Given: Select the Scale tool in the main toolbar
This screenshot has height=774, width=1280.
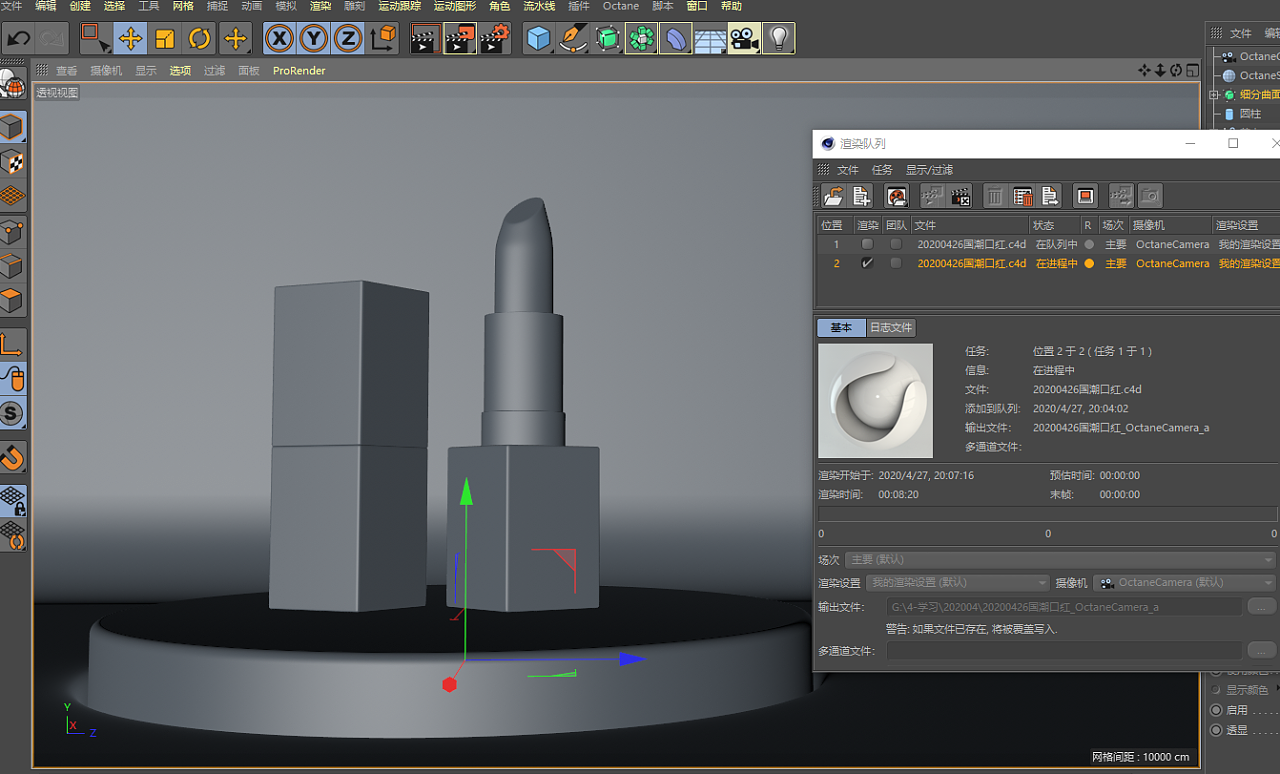Looking at the screenshot, I should coord(165,39).
